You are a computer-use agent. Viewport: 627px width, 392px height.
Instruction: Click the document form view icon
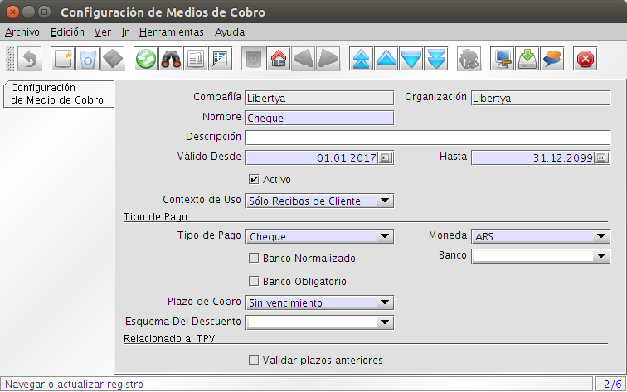[x=196, y=59]
